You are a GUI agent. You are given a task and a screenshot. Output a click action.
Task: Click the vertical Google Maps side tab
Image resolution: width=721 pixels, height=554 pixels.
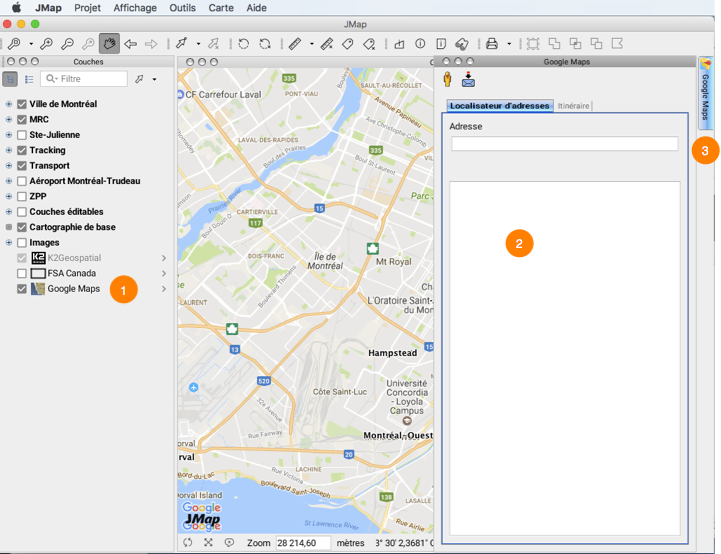coord(704,94)
